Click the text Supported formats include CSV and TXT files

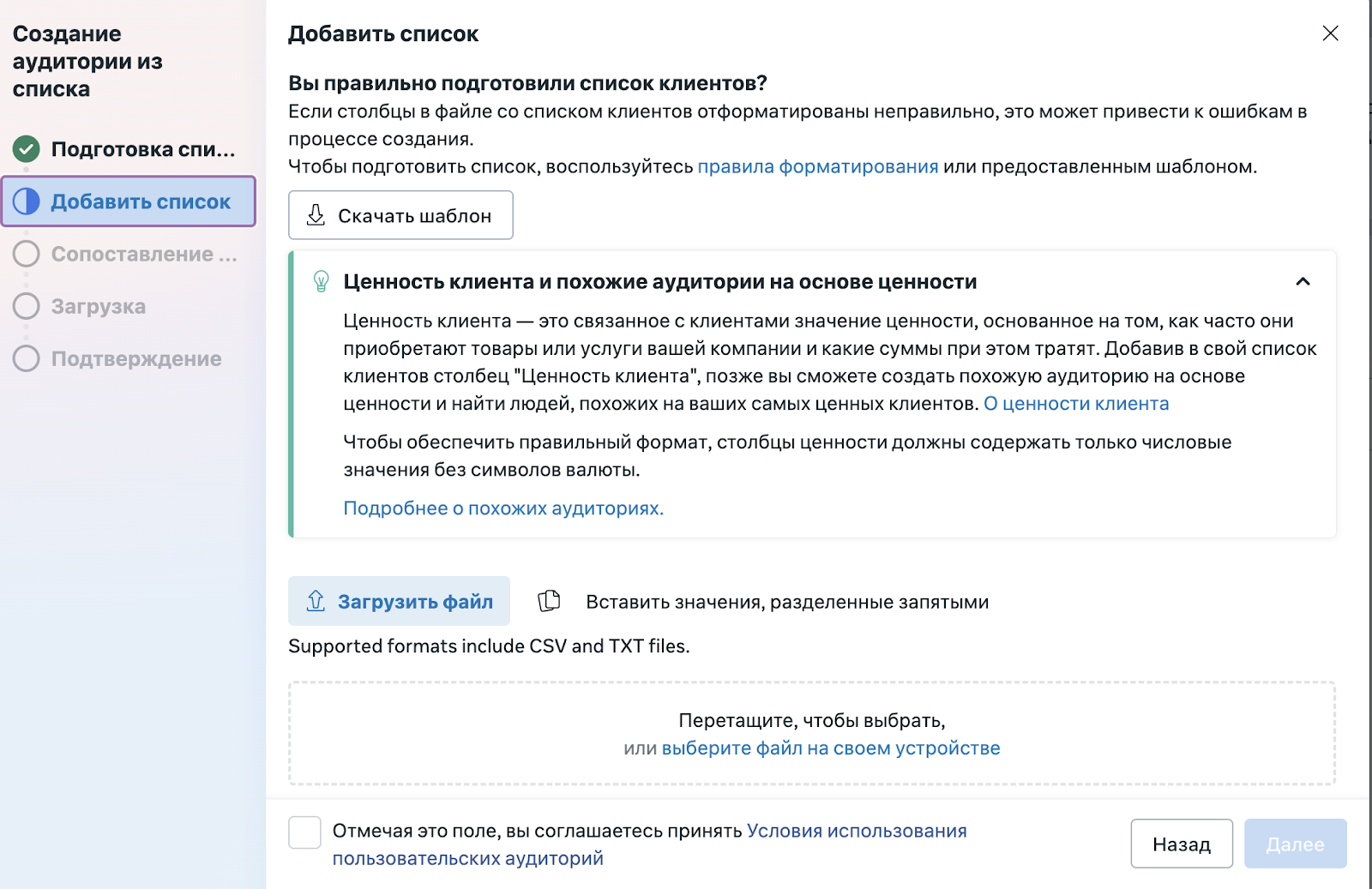point(489,646)
